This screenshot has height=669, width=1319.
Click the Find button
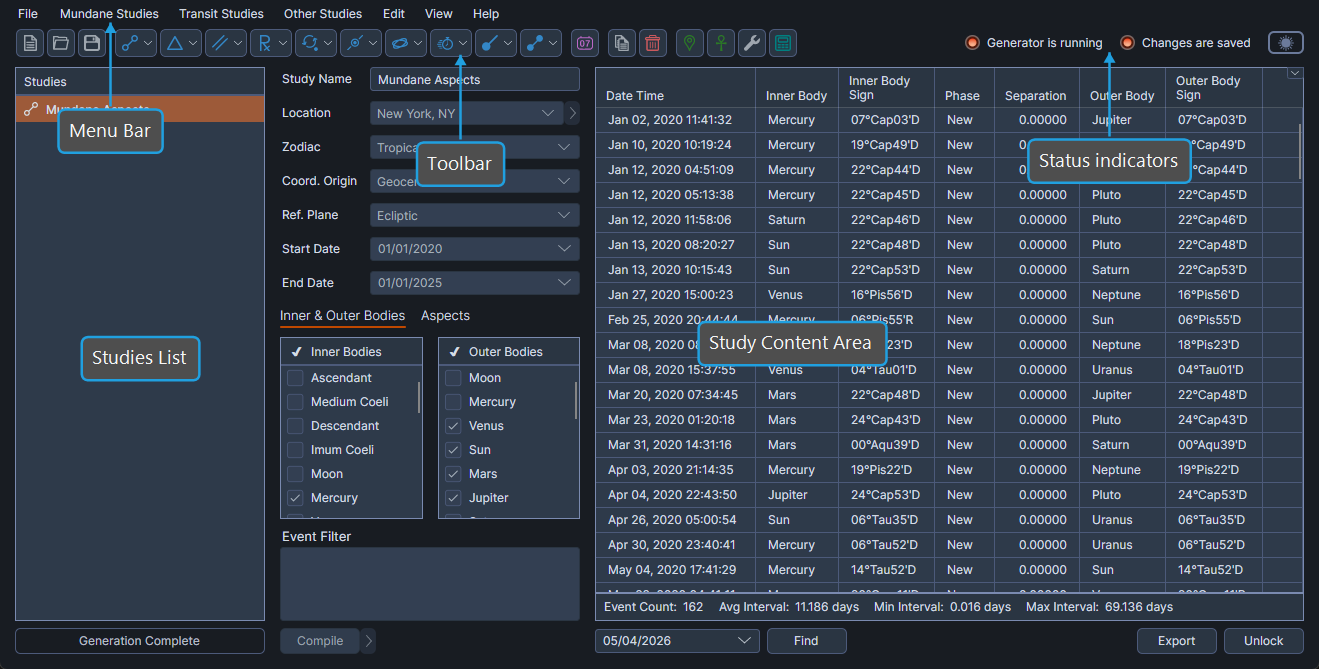pyautogui.click(x=806, y=641)
